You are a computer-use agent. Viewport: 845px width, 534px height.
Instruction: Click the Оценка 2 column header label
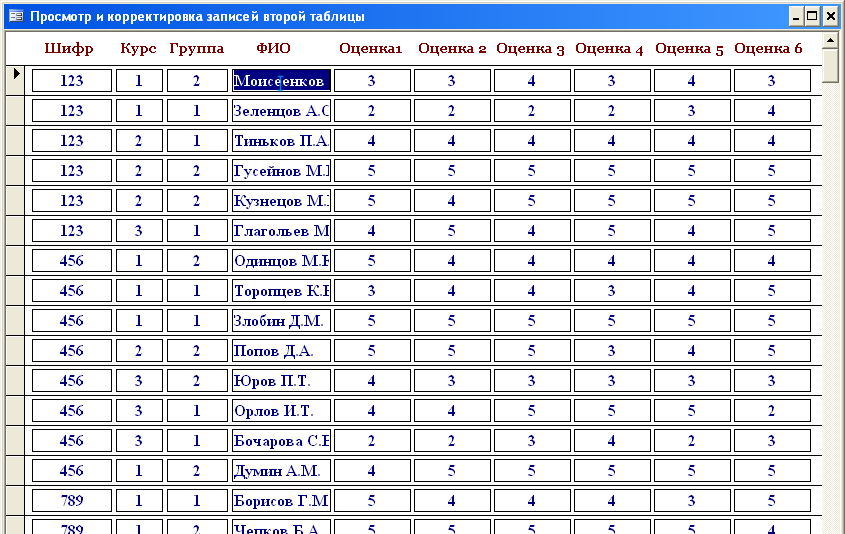tap(452, 48)
